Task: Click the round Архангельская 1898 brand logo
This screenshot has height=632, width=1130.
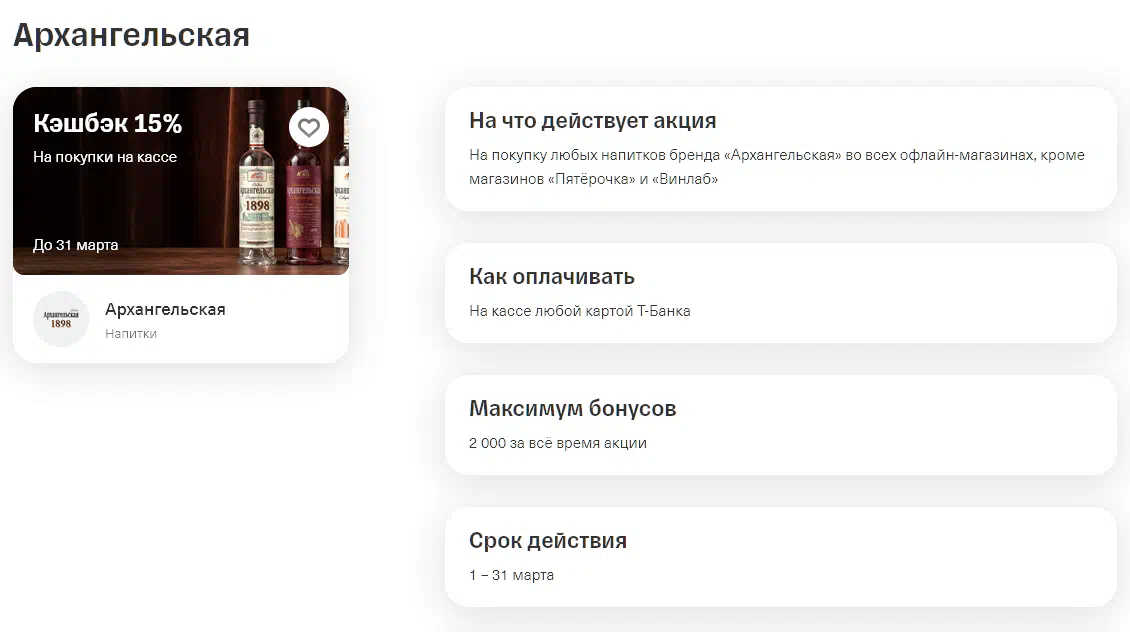Action: coord(61,319)
